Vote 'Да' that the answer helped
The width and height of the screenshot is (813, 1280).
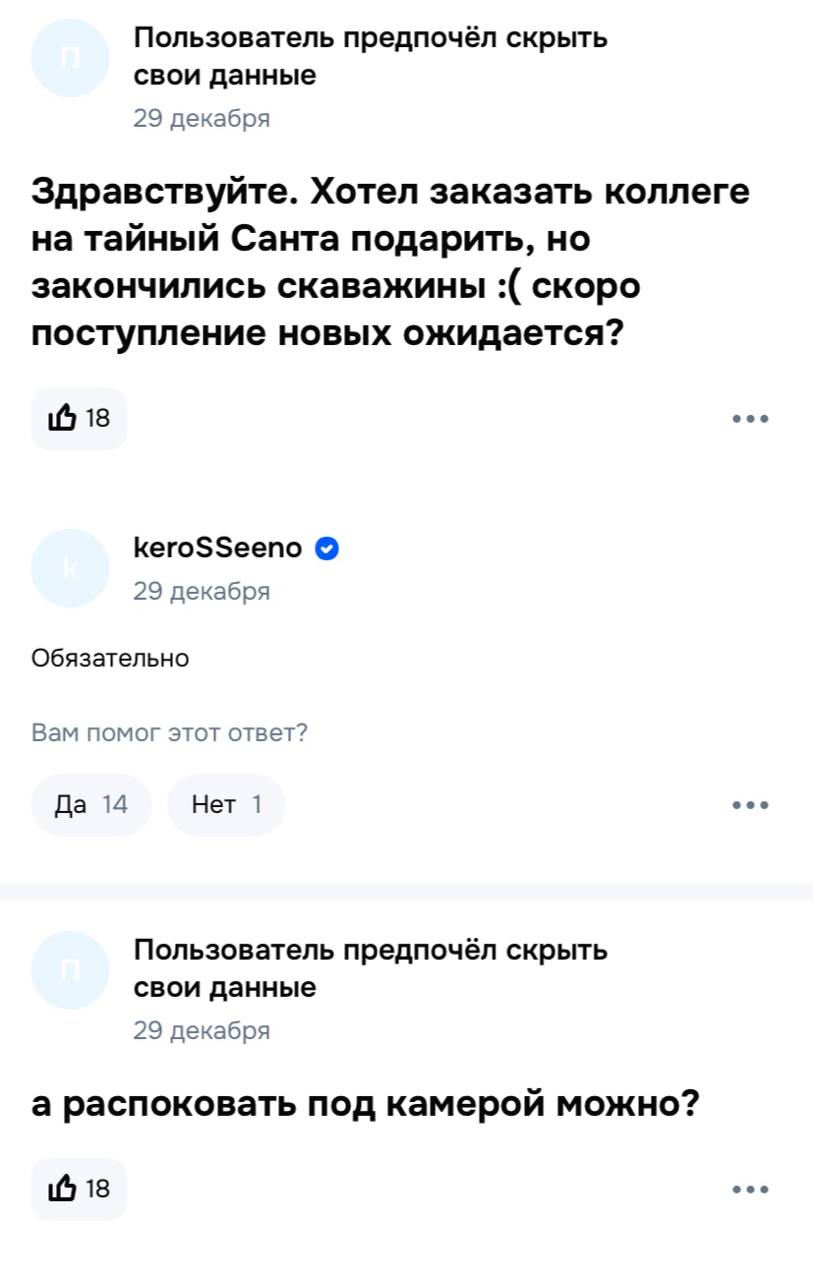click(x=91, y=804)
